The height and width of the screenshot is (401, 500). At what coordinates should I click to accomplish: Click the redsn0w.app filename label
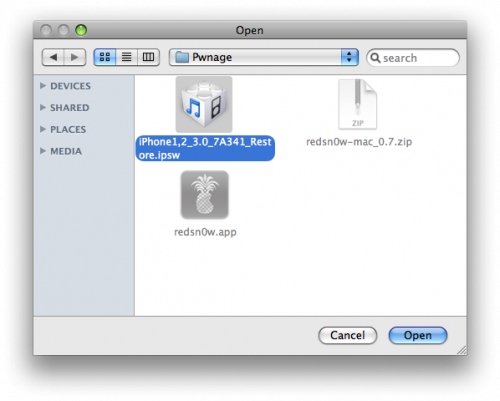[205, 232]
